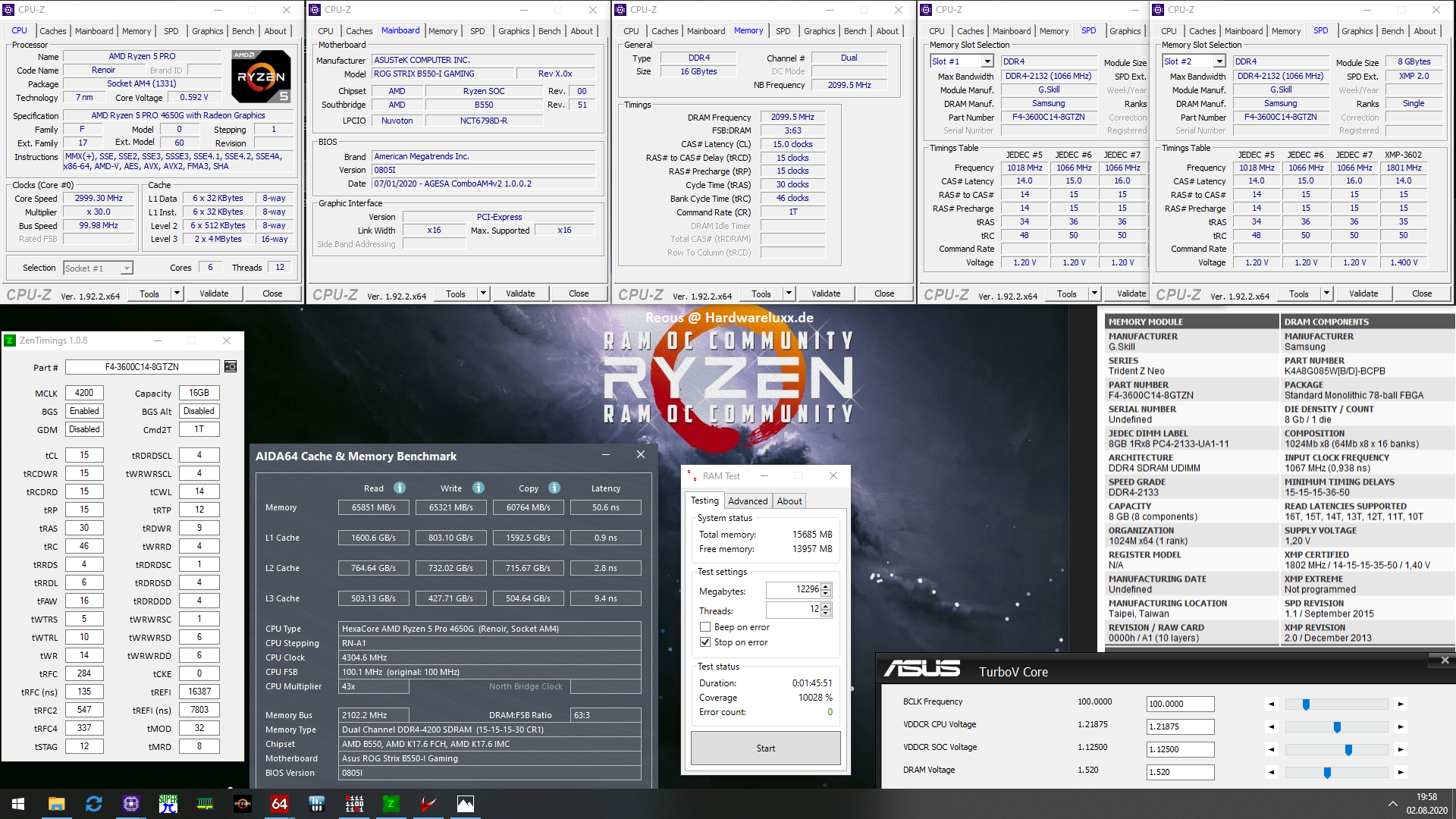Viewport: 1456px width, 819px height.
Task: Open File Explorer from the taskbar
Action: (x=56, y=804)
